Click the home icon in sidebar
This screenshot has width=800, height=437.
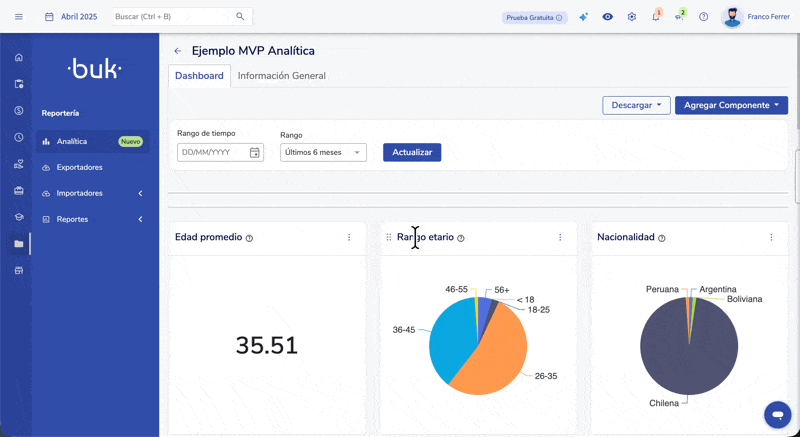tap(18, 57)
